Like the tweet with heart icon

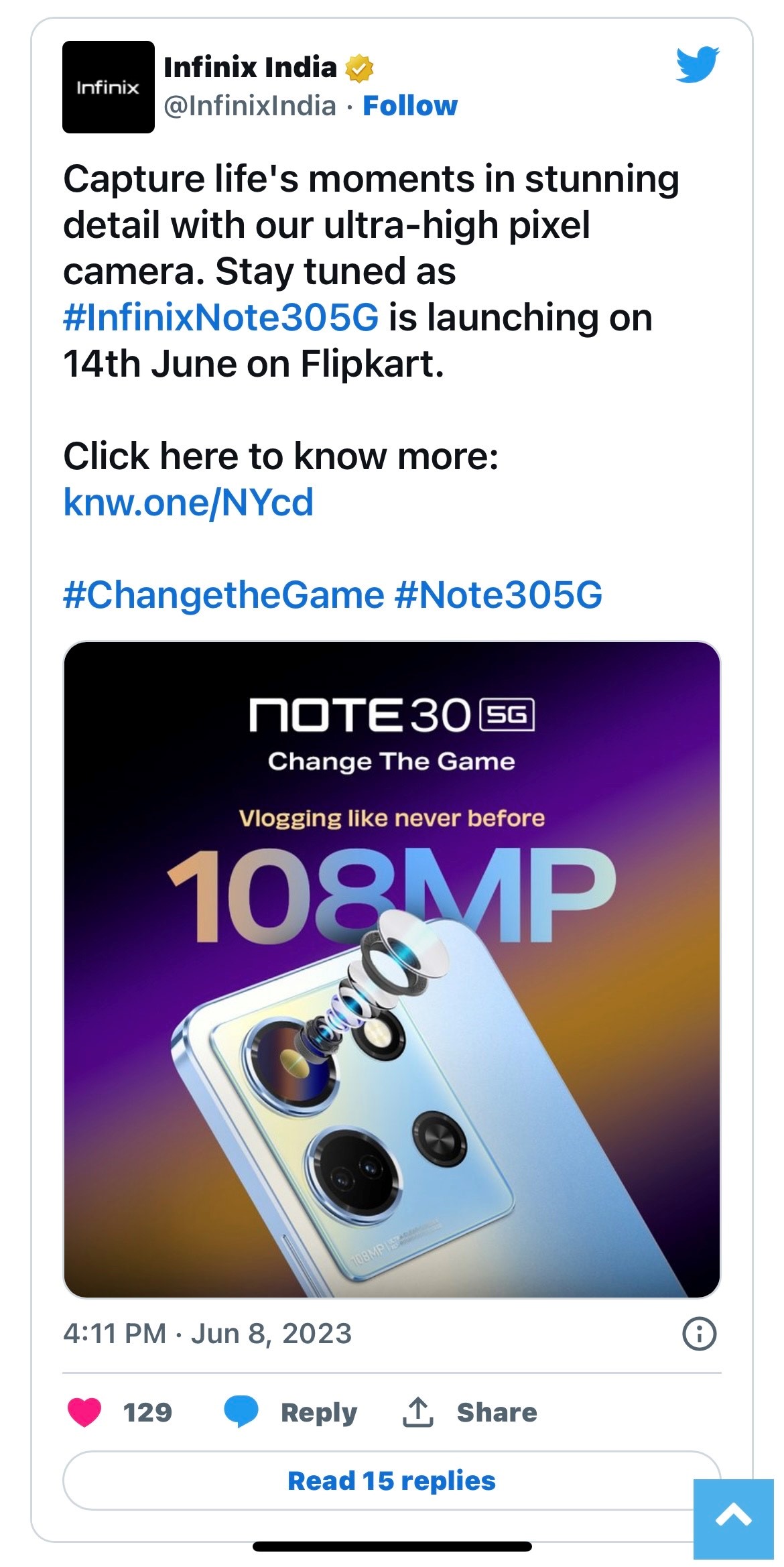coord(84,1412)
